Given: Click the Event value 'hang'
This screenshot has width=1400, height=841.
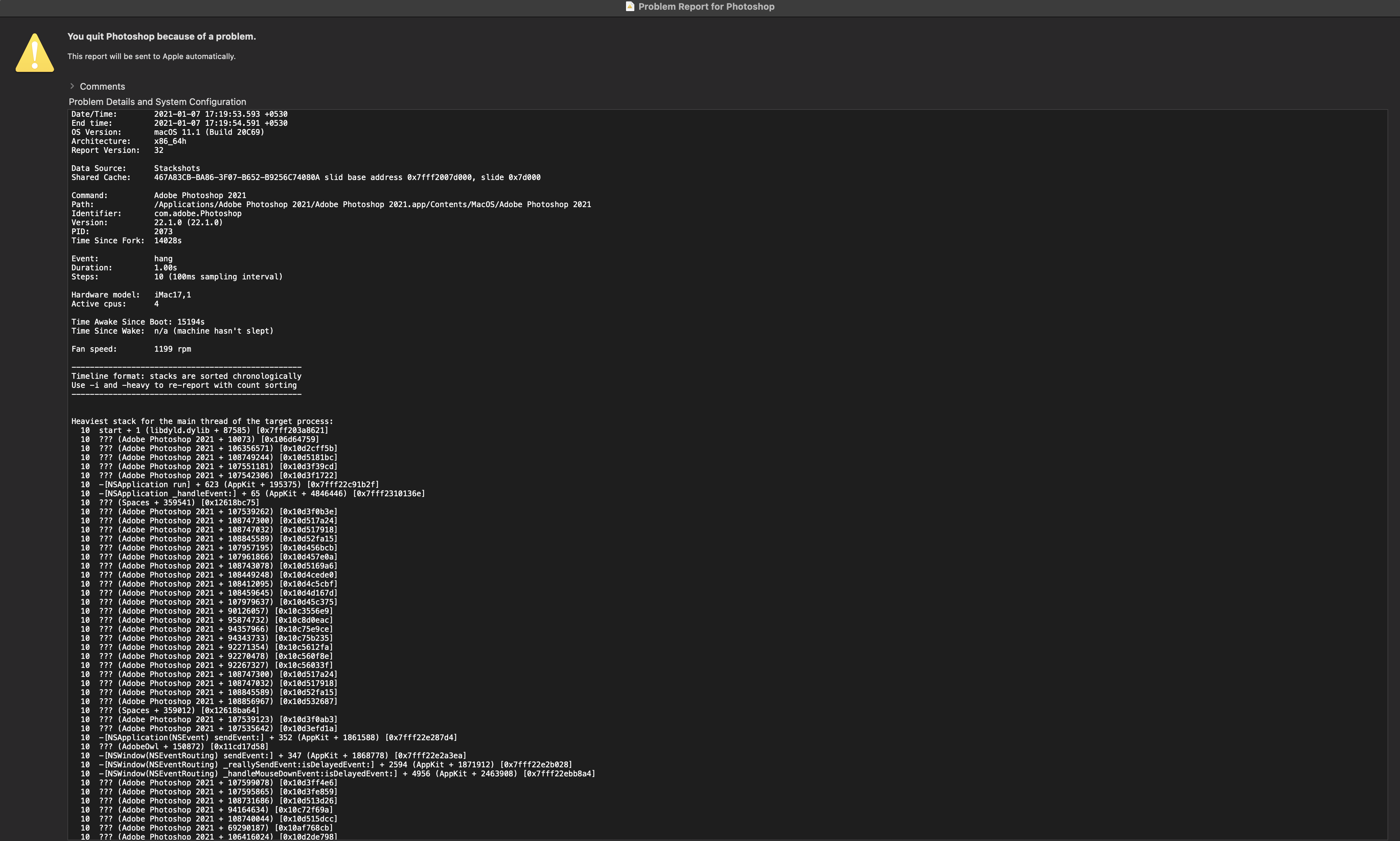Looking at the screenshot, I should click(x=163, y=259).
